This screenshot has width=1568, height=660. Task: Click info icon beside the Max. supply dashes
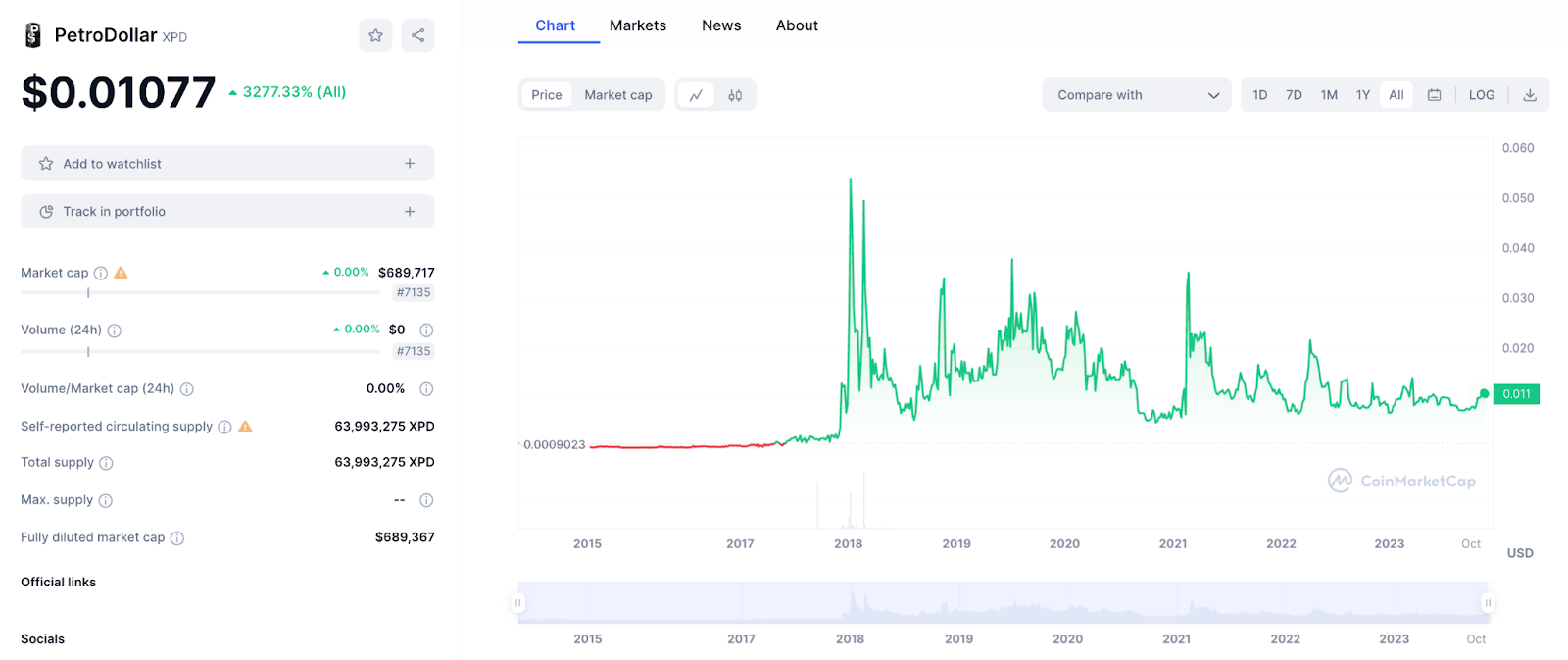click(426, 500)
